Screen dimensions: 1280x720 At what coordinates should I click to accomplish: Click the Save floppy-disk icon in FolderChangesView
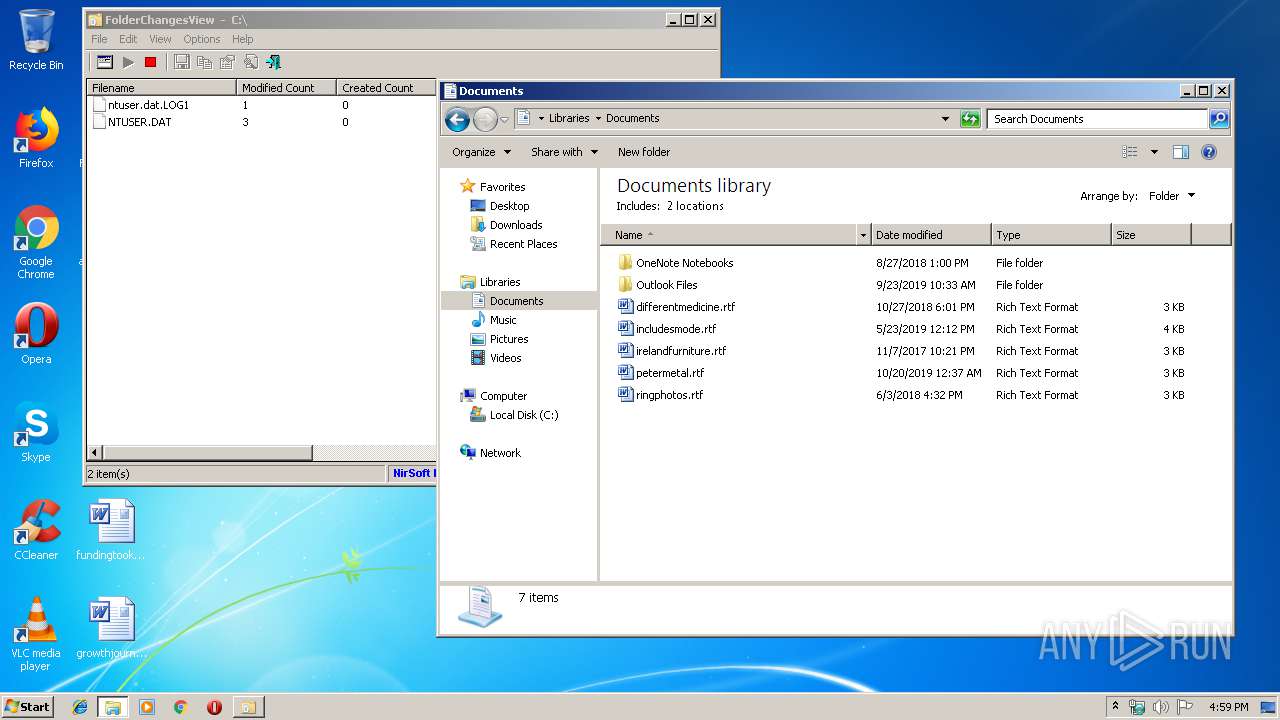tap(181, 62)
